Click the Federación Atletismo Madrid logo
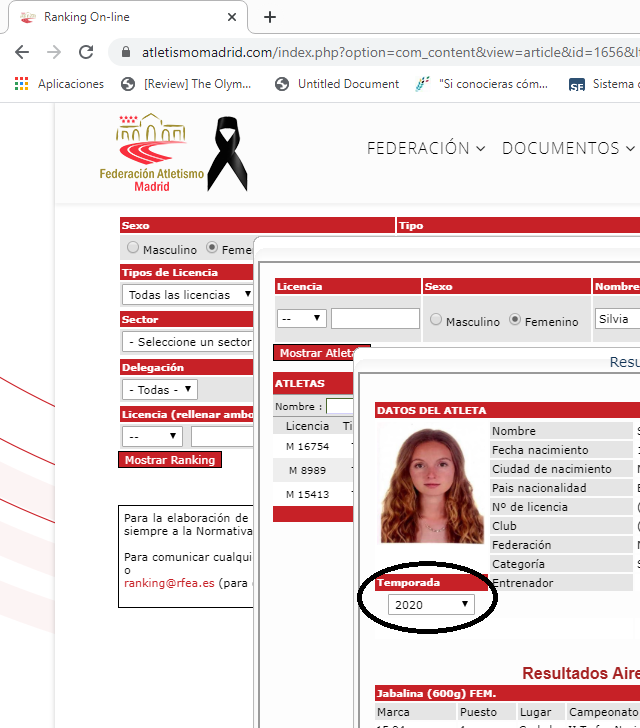640x728 pixels. coord(151,153)
